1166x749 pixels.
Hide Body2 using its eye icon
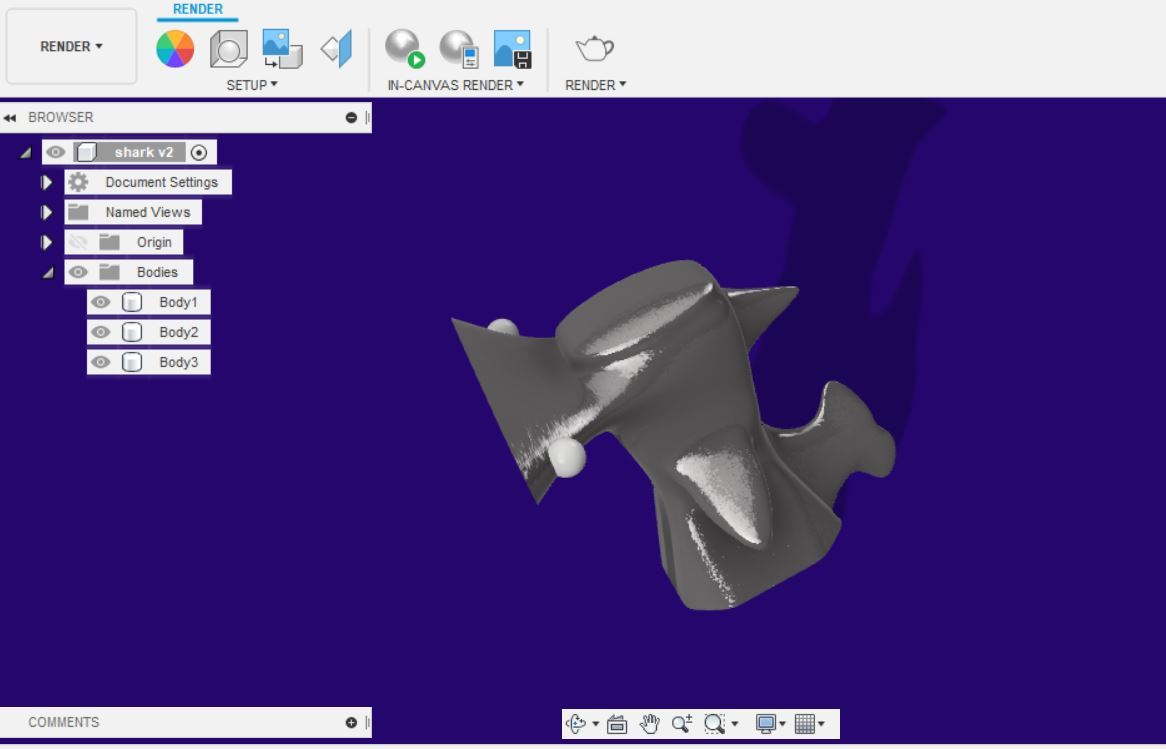coord(100,332)
